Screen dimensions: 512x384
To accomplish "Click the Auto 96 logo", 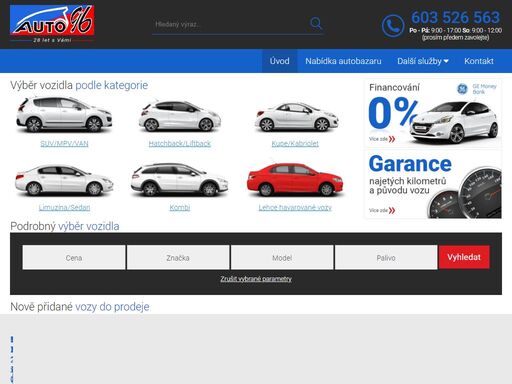I will 52,24.
